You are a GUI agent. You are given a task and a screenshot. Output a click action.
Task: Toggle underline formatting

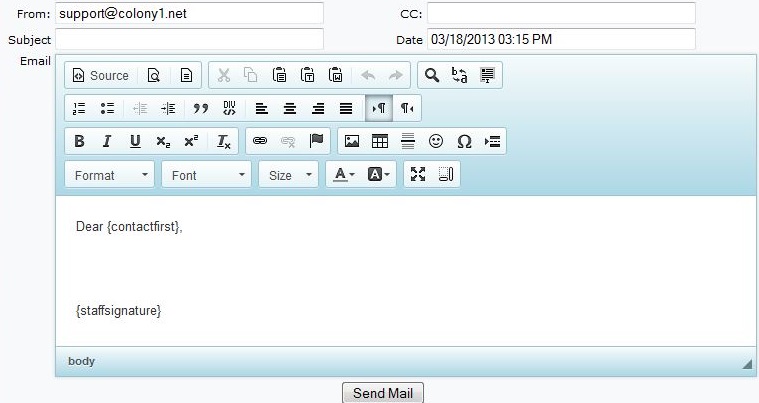click(135, 141)
